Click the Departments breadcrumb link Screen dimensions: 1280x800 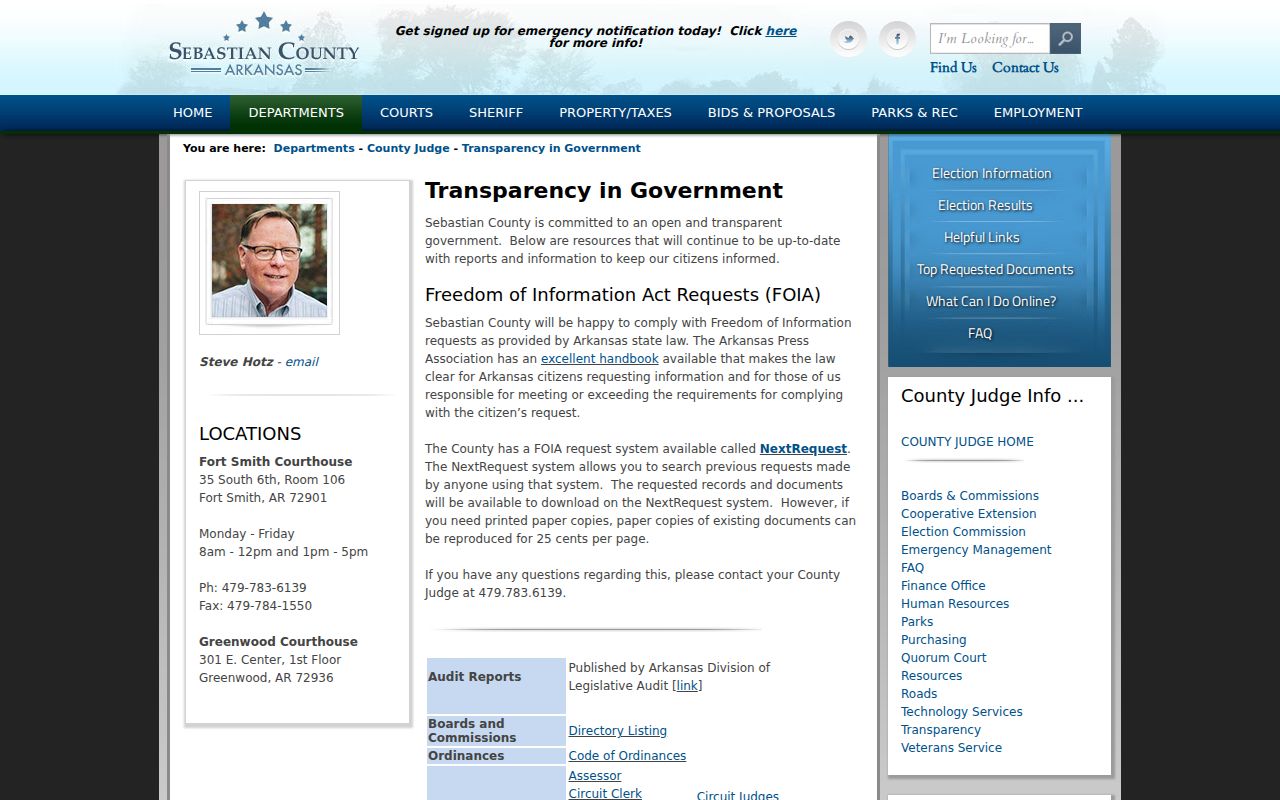click(314, 148)
